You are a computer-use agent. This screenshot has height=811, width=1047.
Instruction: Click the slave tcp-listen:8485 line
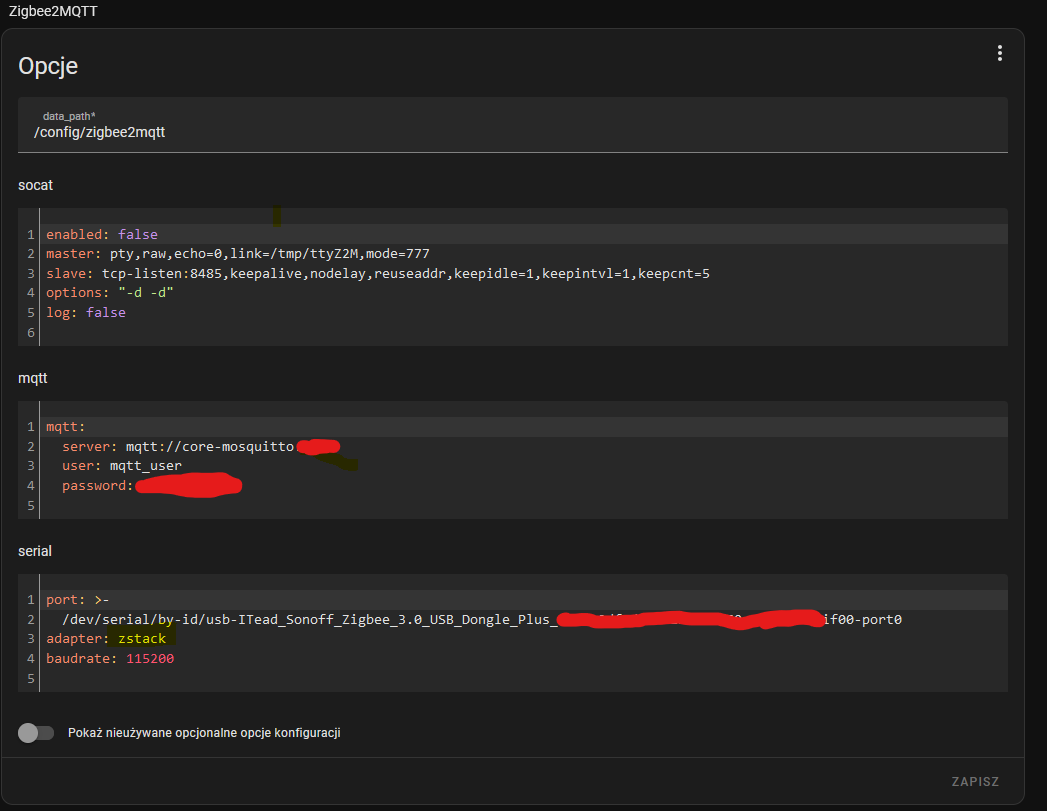[x=377, y=274]
